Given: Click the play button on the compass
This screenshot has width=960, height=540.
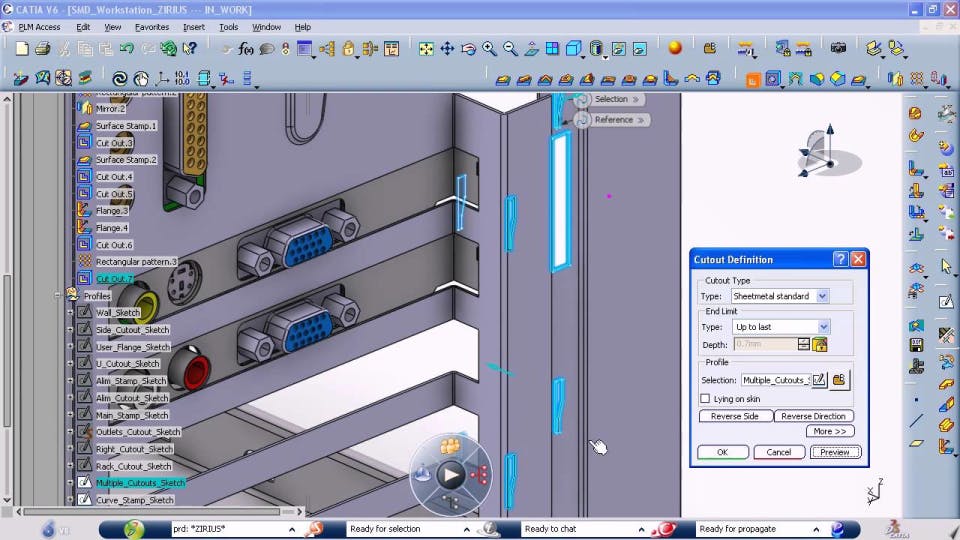Looking at the screenshot, I should pos(452,475).
